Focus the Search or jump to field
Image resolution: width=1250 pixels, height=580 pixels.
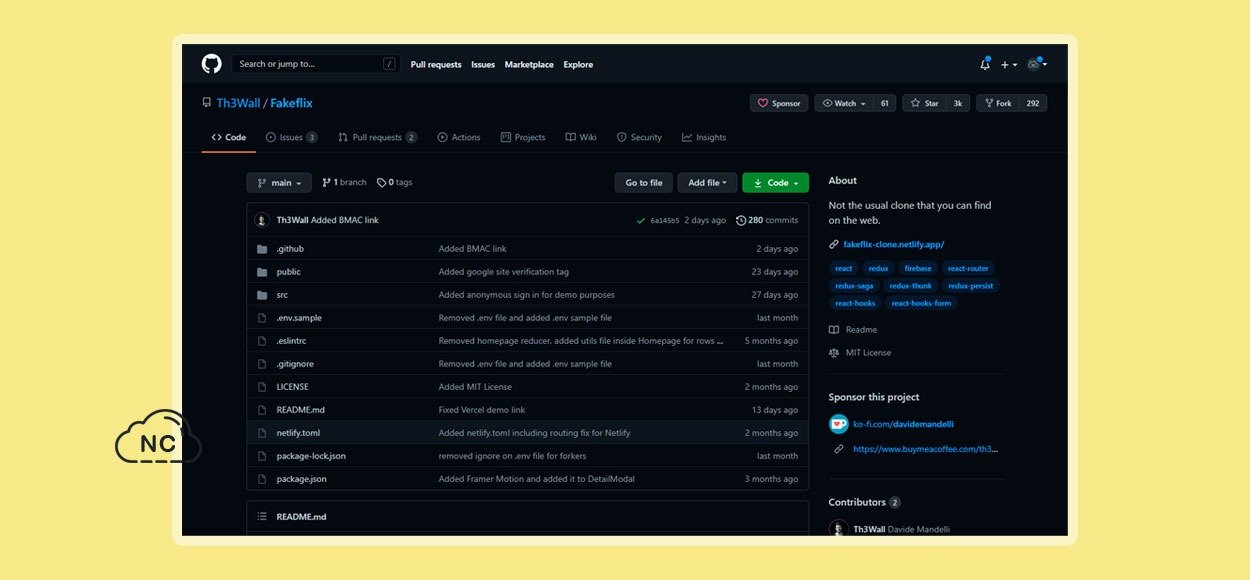click(x=315, y=64)
